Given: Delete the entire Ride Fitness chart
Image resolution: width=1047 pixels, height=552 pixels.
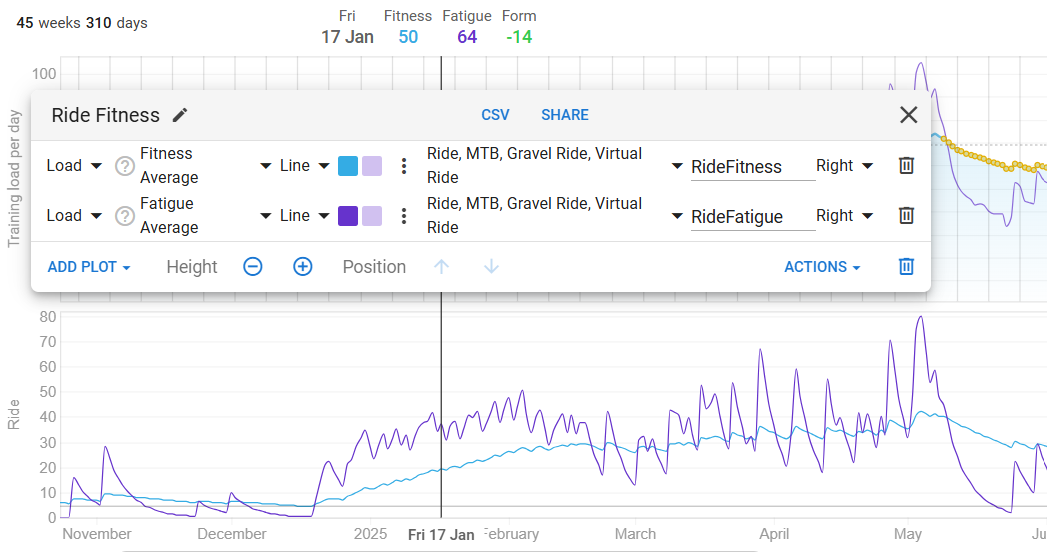Looking at the screenshot, I should pyautogui.click(x=906, y=266).
